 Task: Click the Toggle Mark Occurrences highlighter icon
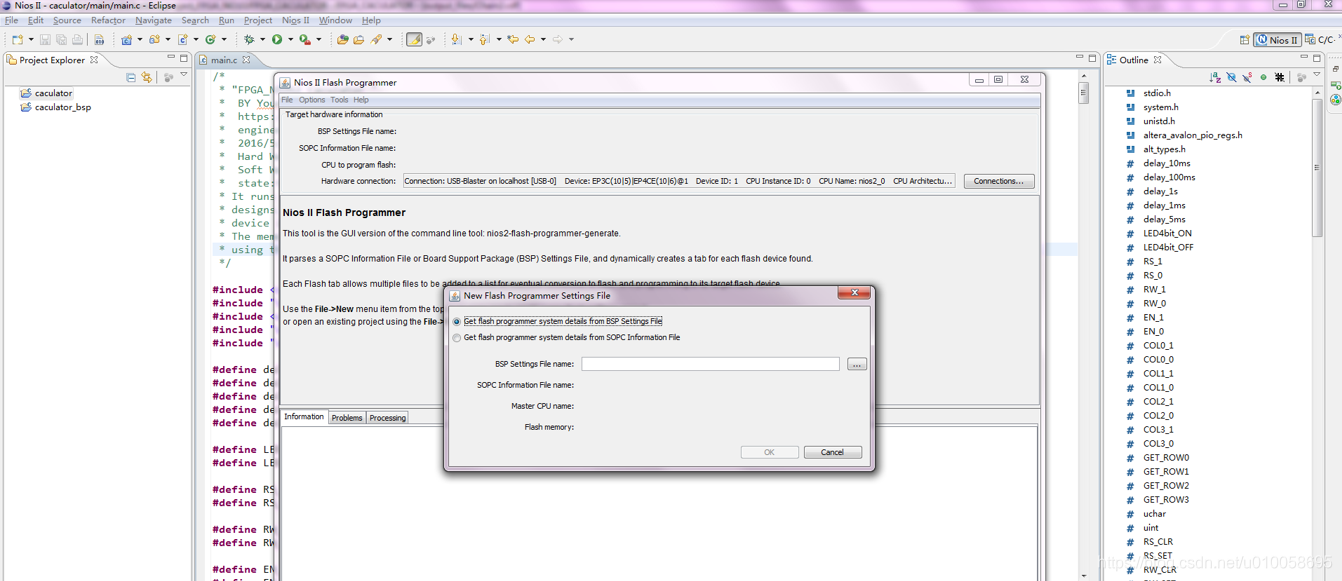[x=414, y=40]
